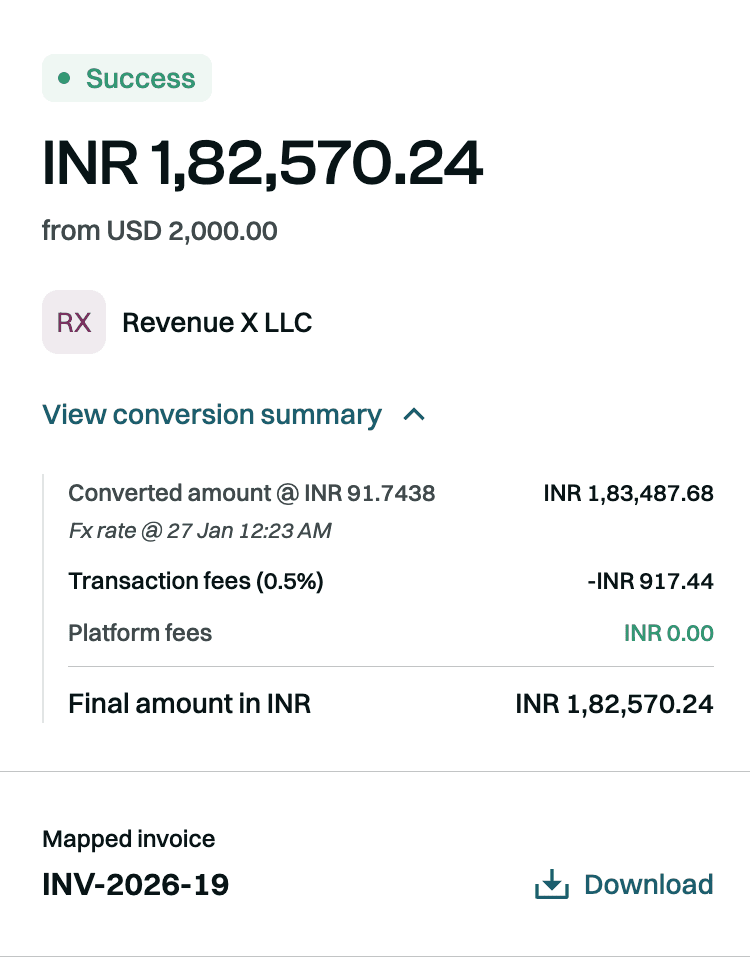750x962 pixels.
Task: Click the download arrow inside the Download button
Action: point(551,884)
